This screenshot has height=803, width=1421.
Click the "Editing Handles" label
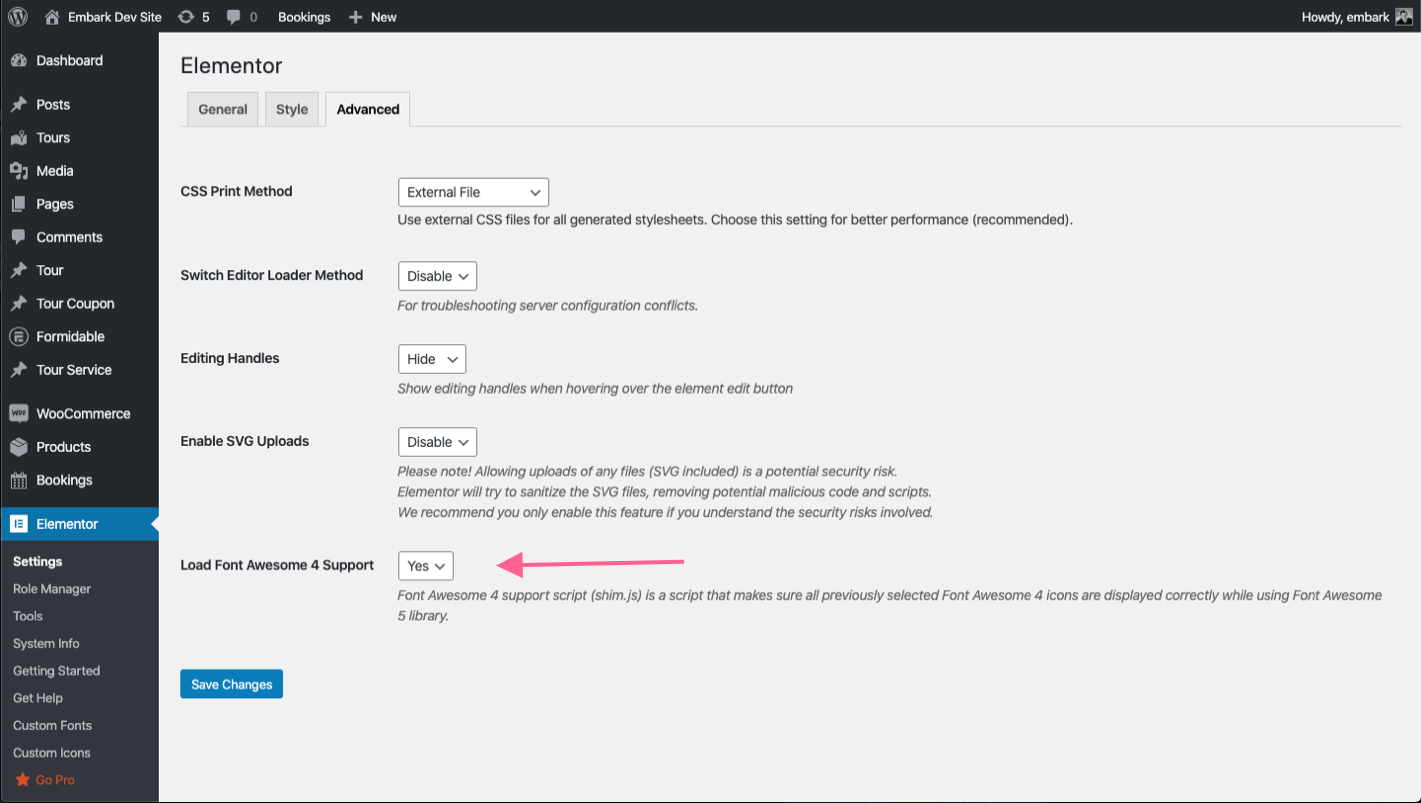tap(230, 358)
